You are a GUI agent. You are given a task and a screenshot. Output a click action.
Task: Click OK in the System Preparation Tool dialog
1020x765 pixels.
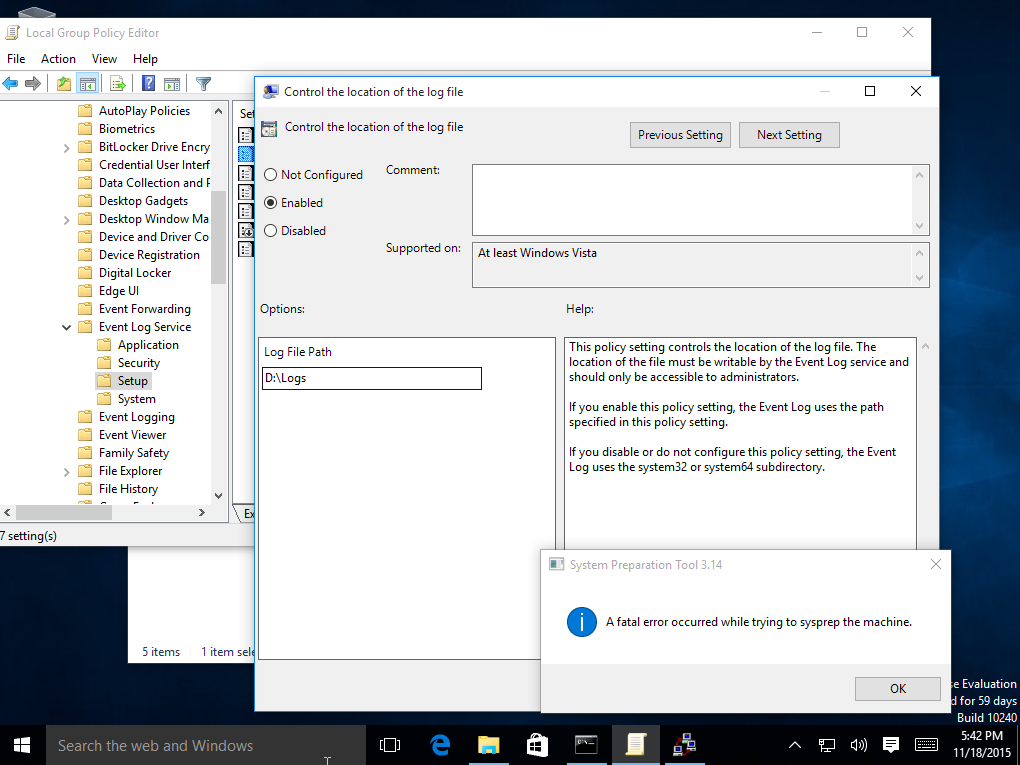898,689
